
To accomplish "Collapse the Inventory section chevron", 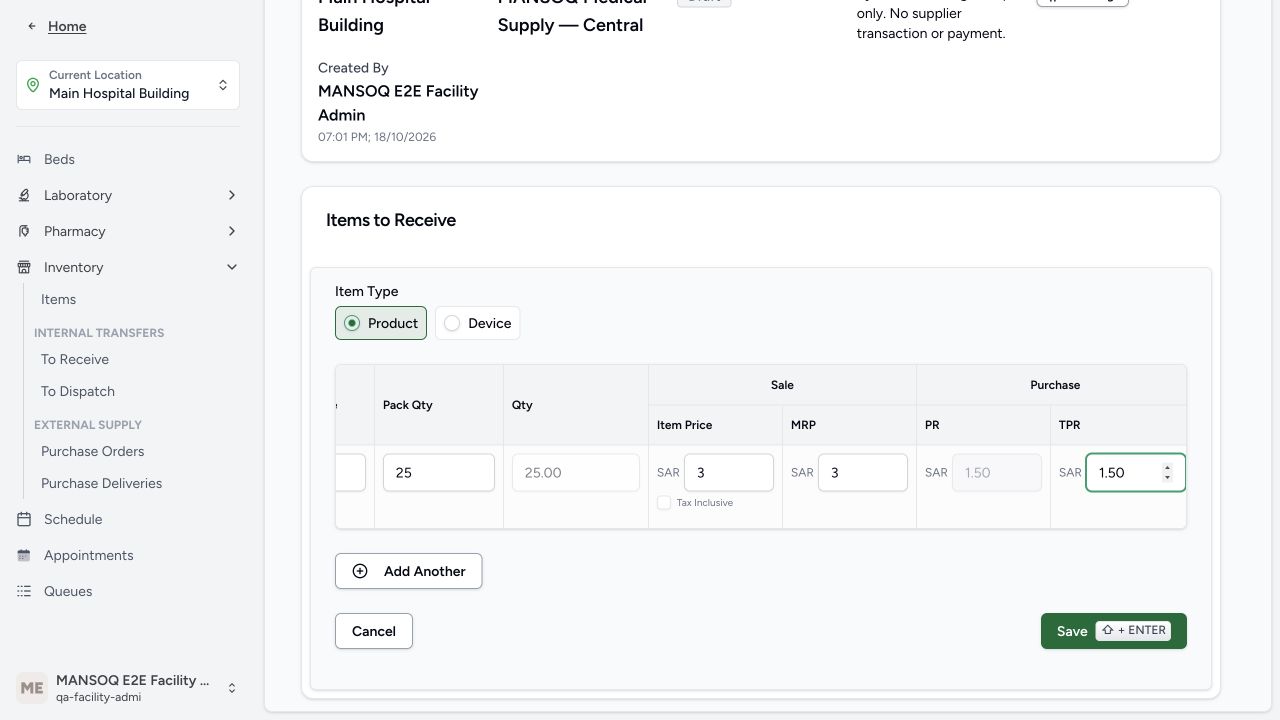I will pyautogui.click(x=232, y=267).
